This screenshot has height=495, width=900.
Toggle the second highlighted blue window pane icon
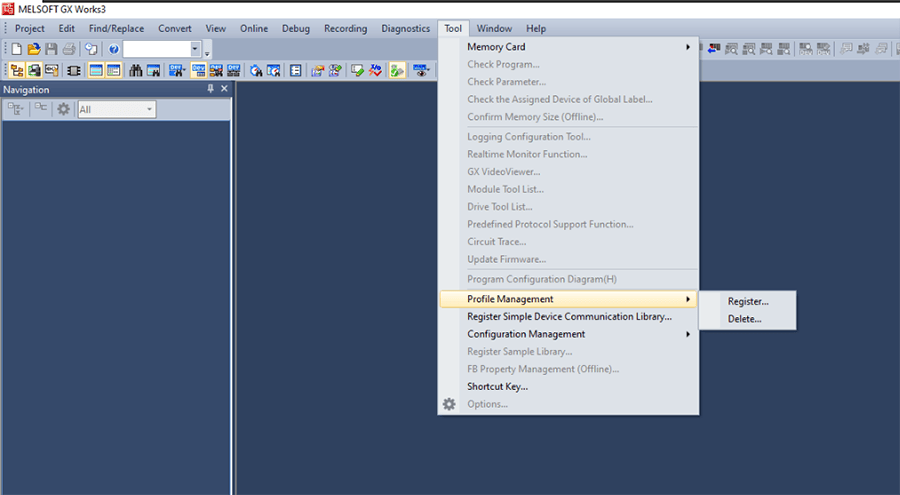tap(114, 71)
